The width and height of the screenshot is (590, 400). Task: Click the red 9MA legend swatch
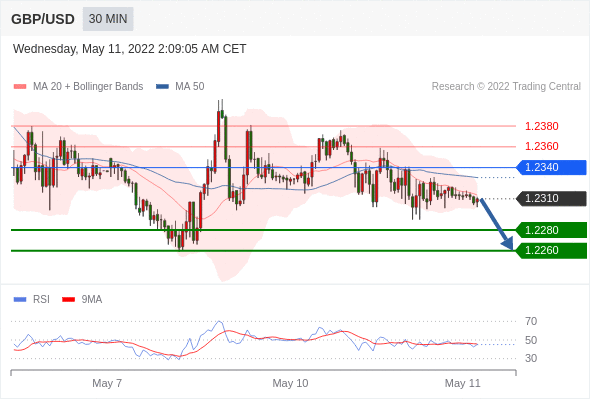click(68, 300)
